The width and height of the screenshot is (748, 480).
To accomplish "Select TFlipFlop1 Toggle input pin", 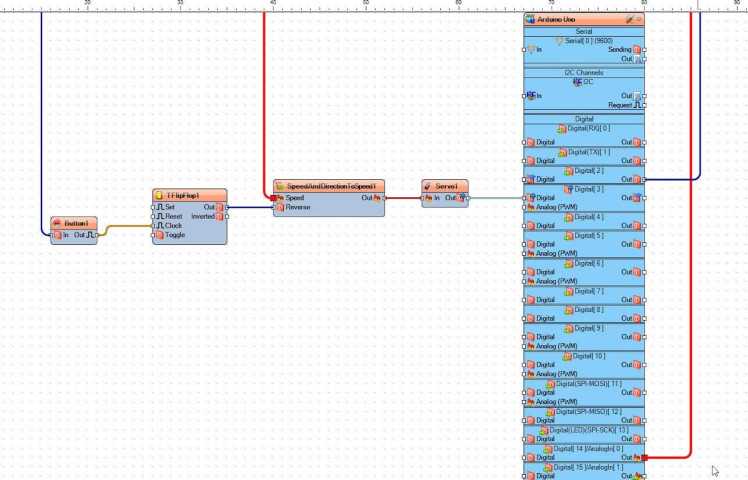I will (x=153, y=235).
